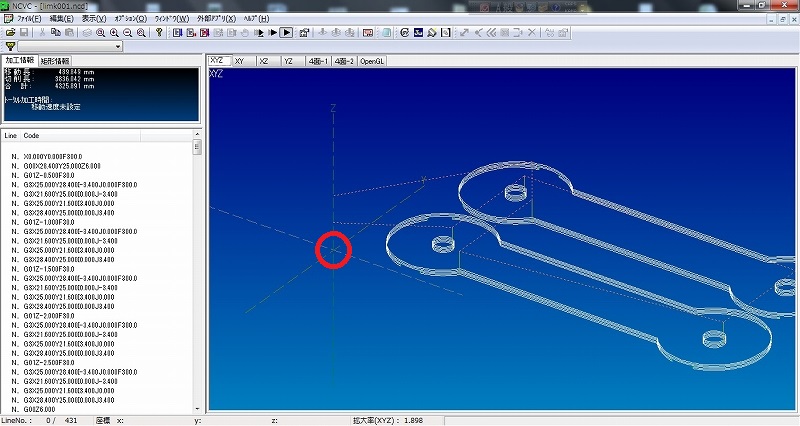The width and height of the screenshot is (800, 426).
Task: Open the 表示(V) menu
Action: point(94,18)
